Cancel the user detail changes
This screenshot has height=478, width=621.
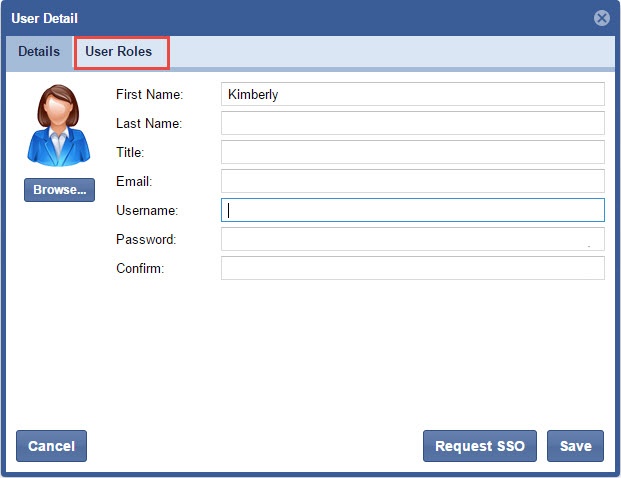tap(52, 446)
